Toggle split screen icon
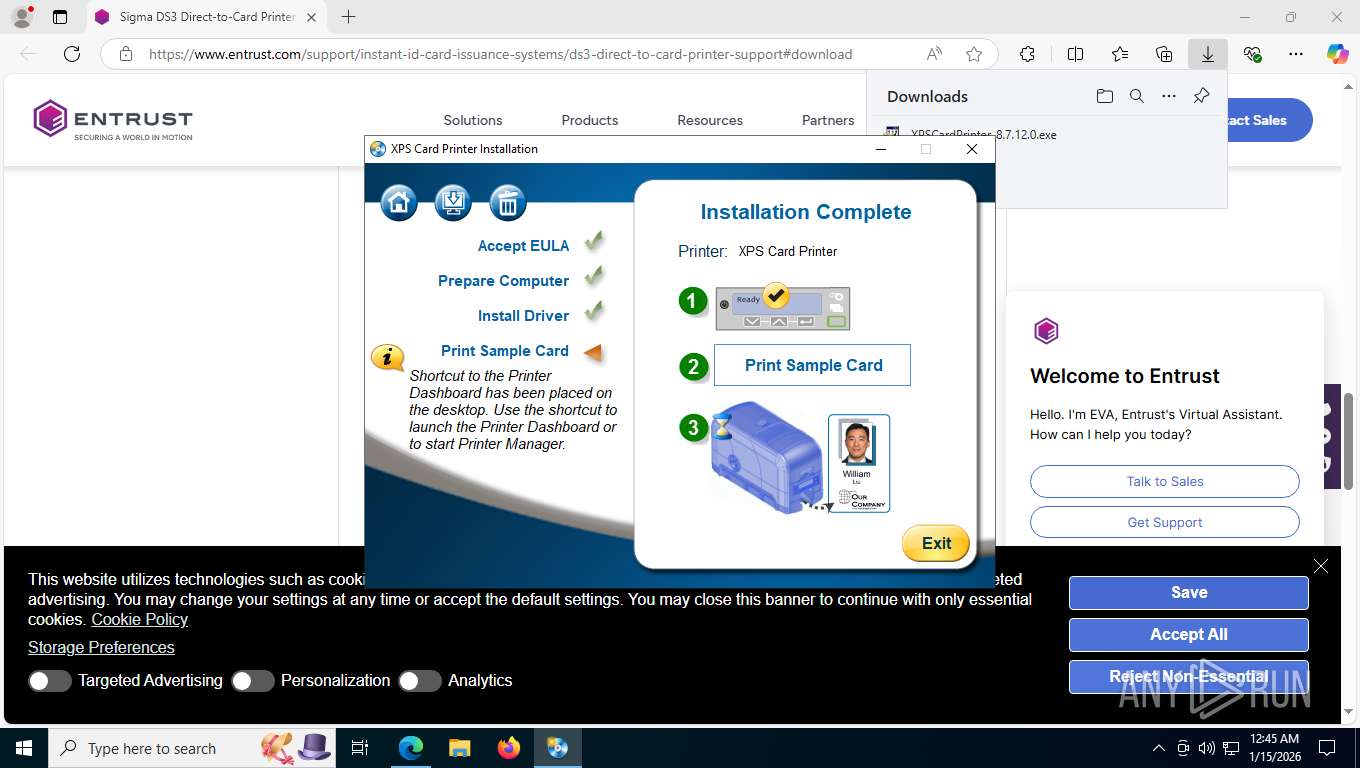 1075,54
